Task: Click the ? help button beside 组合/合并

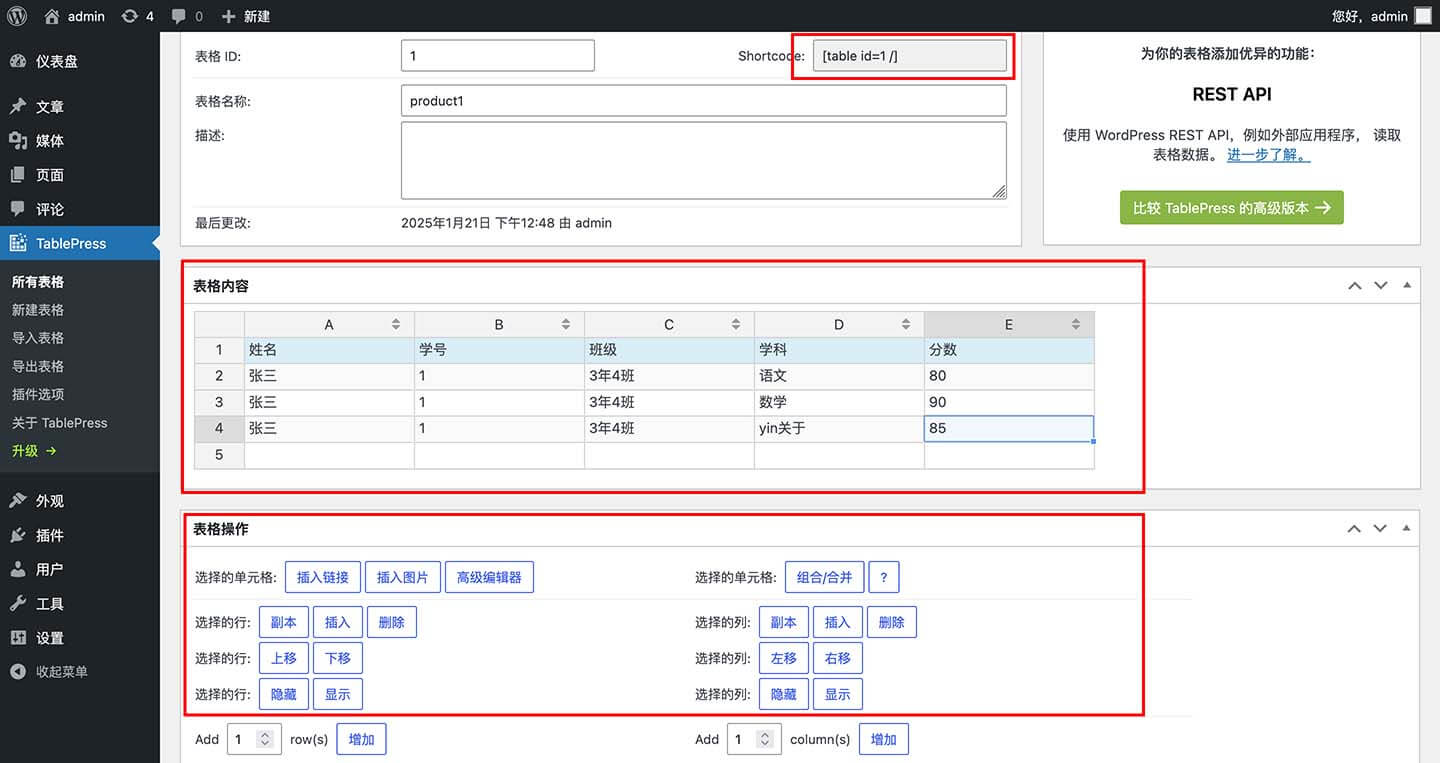Action: pyautogui.click(x=884, y=577)
